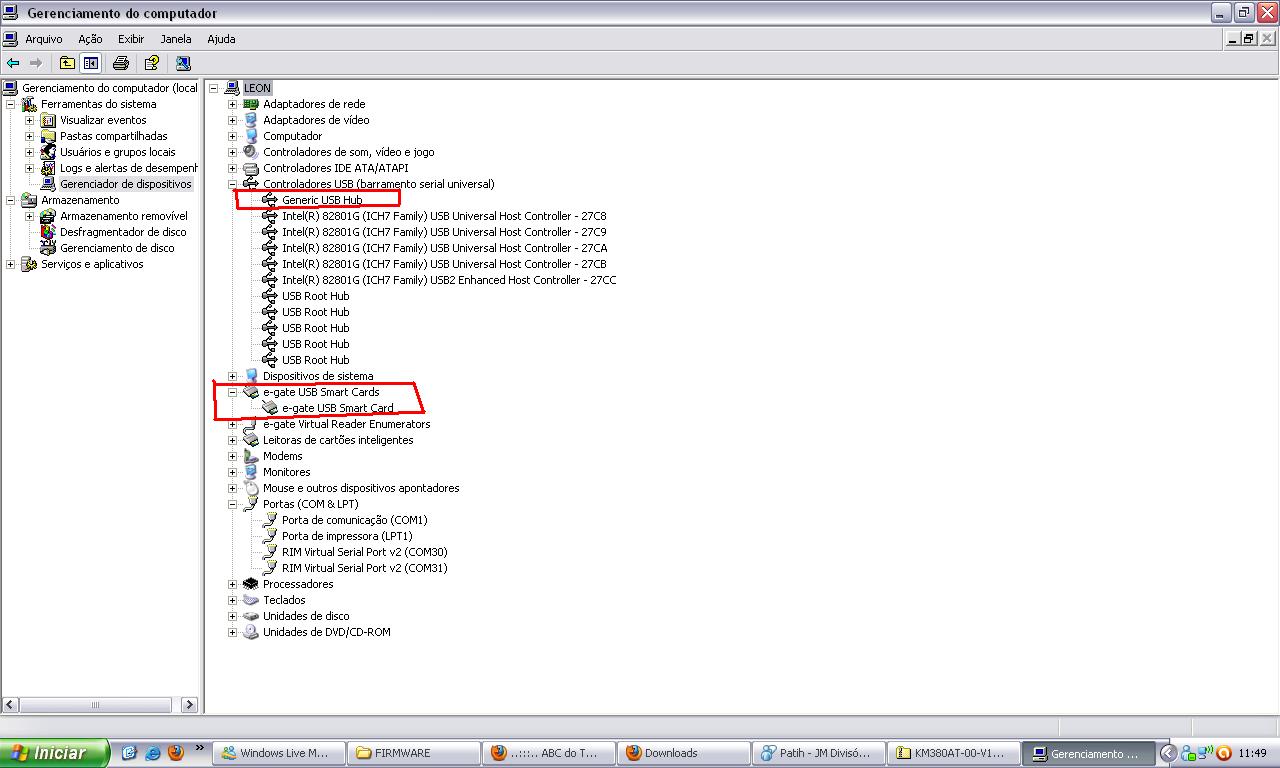The height and width of the screenshot is (768, 1280).
Task: Click the Generic USB Hub icon
Action: click(x=270, y=200)
